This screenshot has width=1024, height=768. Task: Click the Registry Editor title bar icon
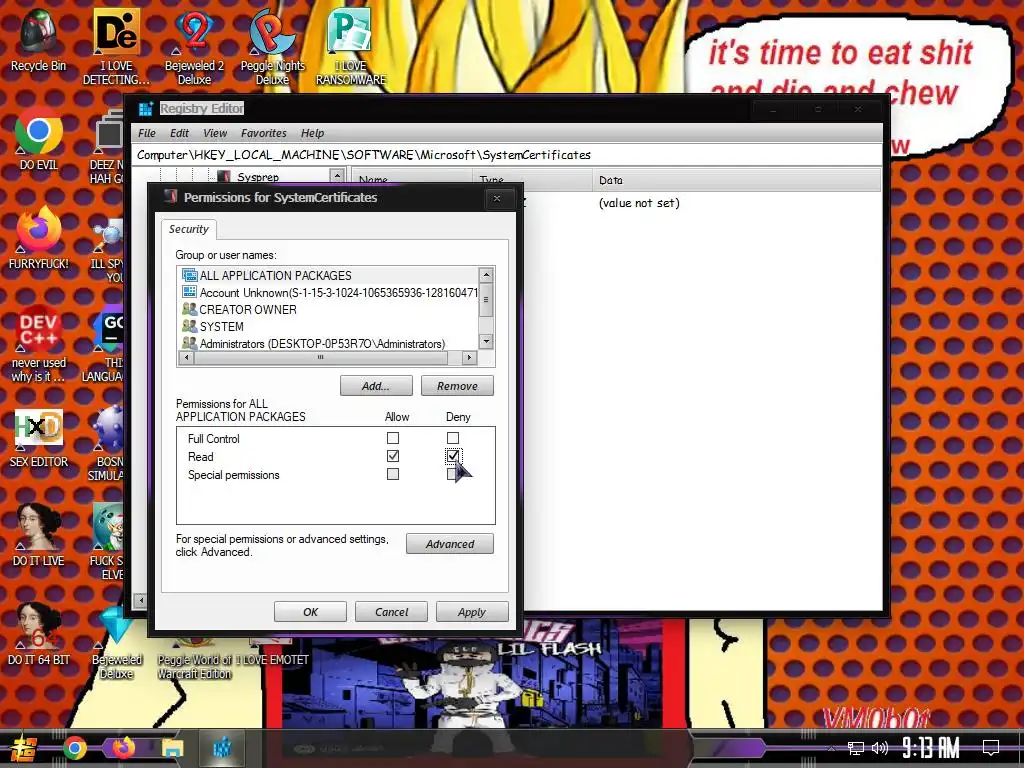tap(146, 108)
